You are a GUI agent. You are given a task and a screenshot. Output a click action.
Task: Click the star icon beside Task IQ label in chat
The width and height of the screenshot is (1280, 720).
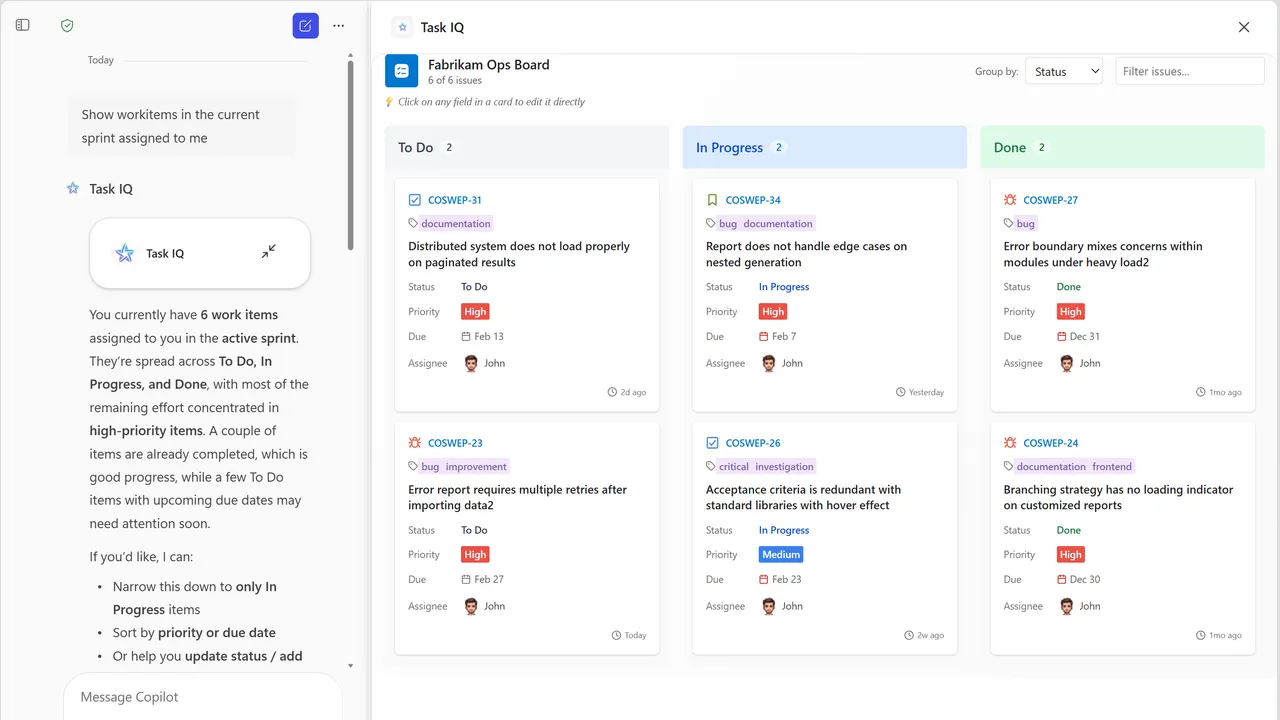pos(73,188)
